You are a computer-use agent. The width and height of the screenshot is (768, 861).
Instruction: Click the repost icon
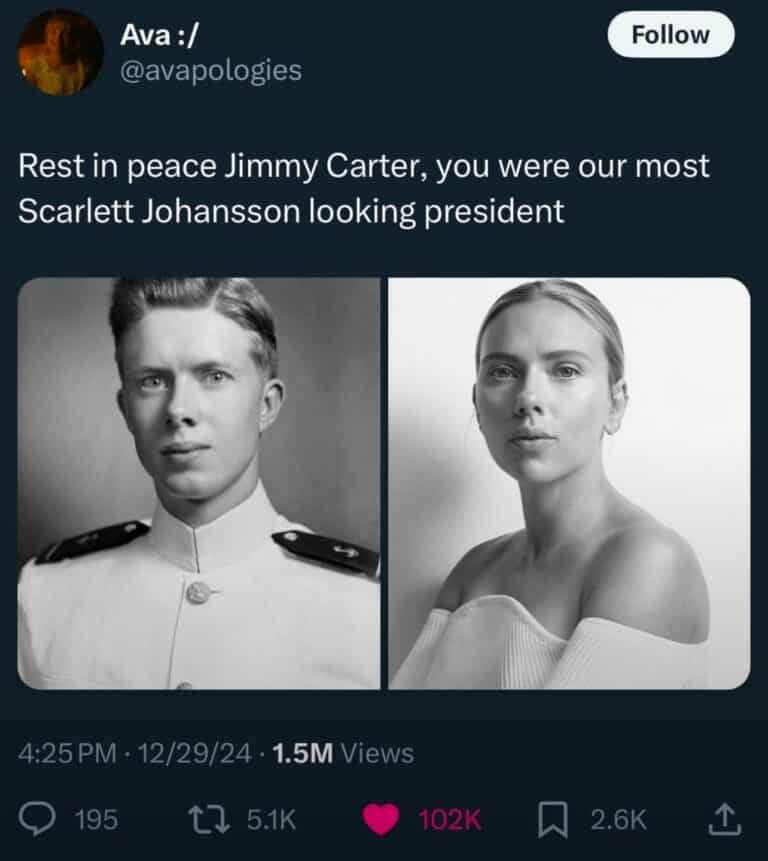[x=208, y=818]
